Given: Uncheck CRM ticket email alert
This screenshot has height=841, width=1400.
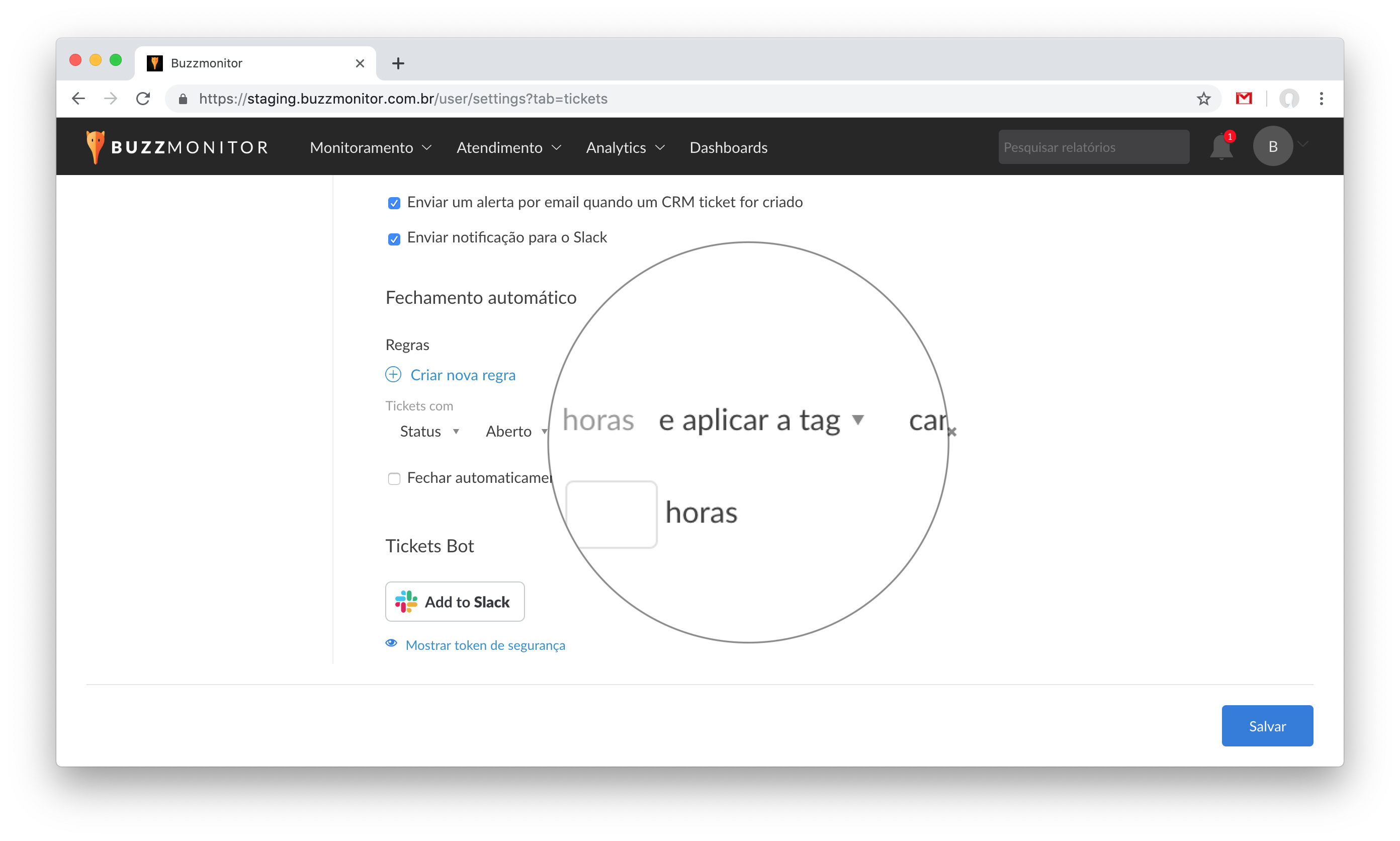Looking at the screenshot, I should pyautogui.click(x=394, y=203).
